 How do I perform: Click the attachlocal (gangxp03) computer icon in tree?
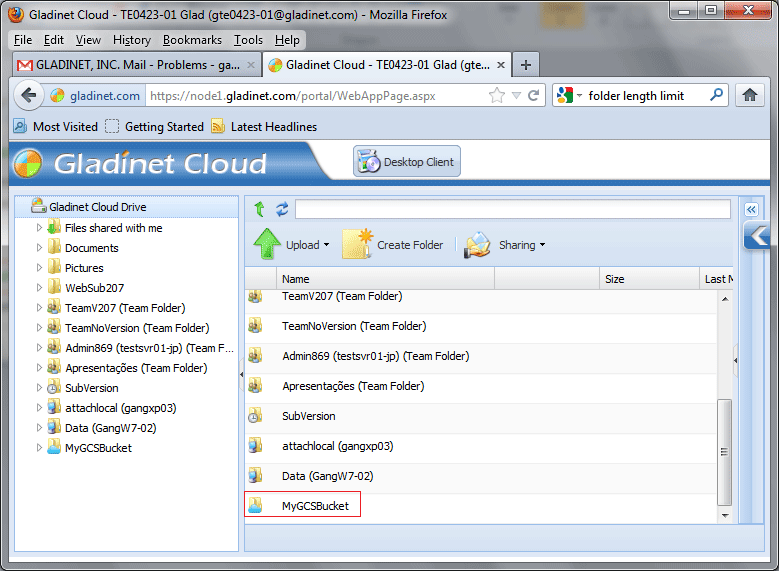(x=54, y=408)
